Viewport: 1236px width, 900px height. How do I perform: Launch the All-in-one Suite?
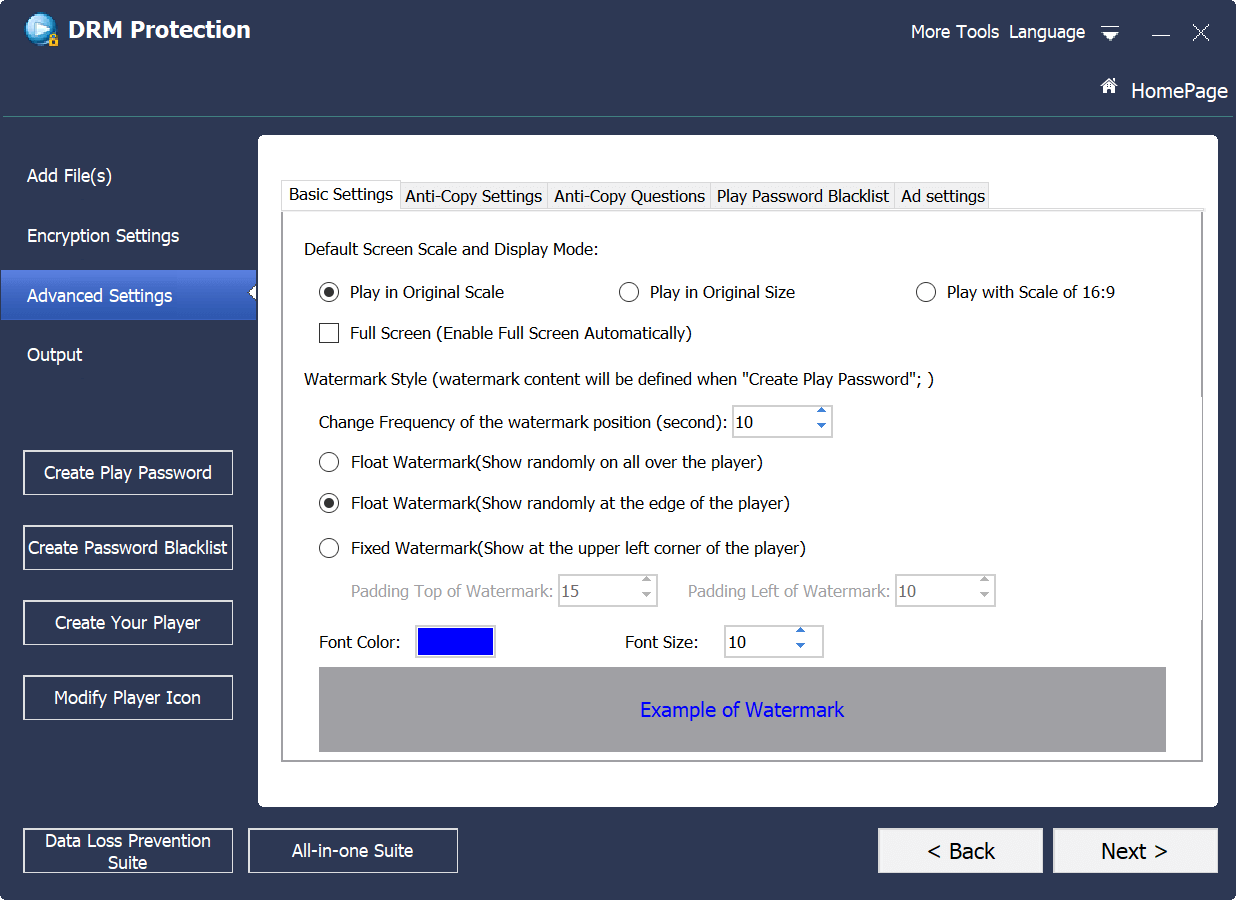tap(352, 850)
